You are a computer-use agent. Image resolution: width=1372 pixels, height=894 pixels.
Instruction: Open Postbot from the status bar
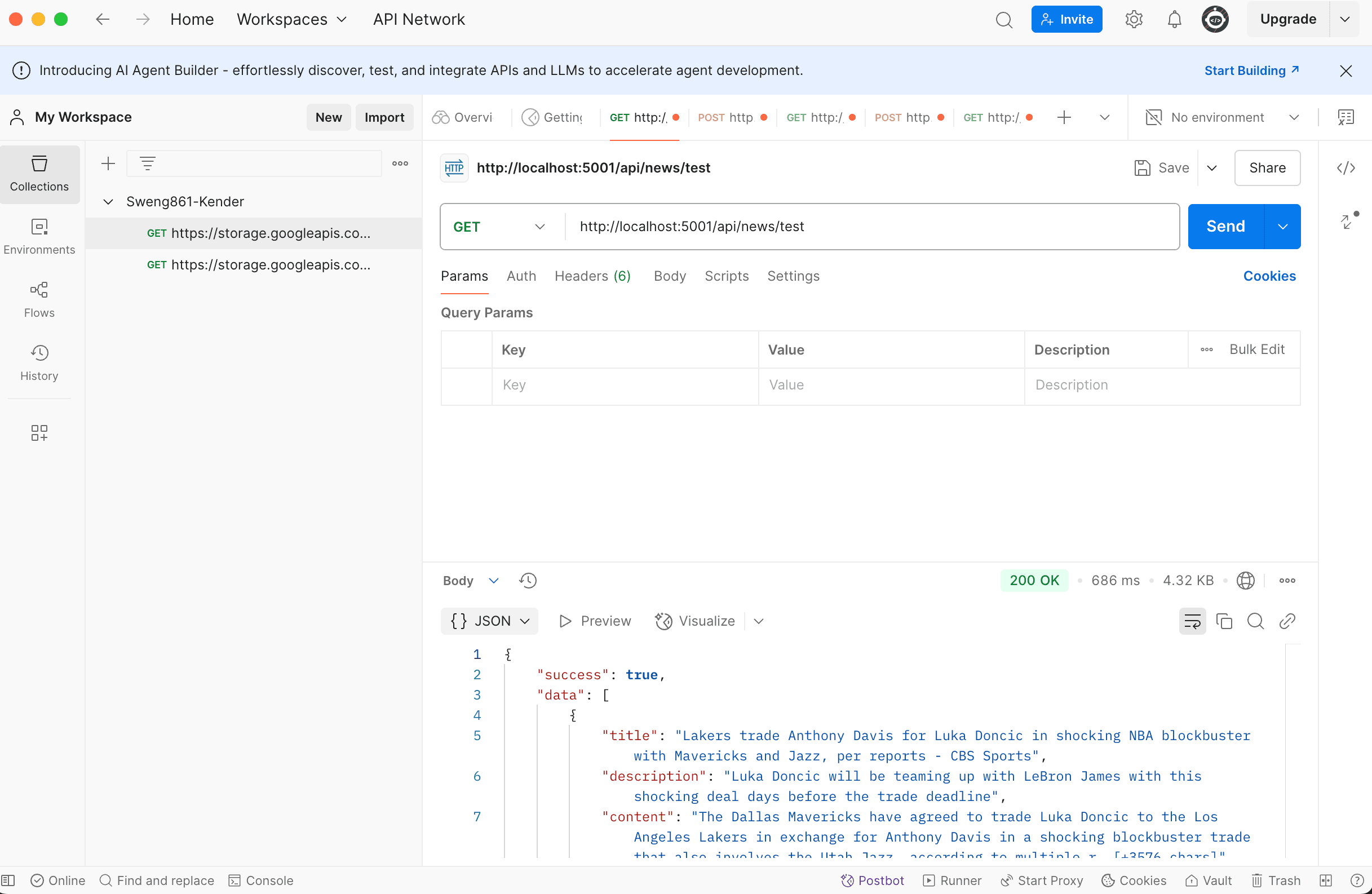point(871,880)
